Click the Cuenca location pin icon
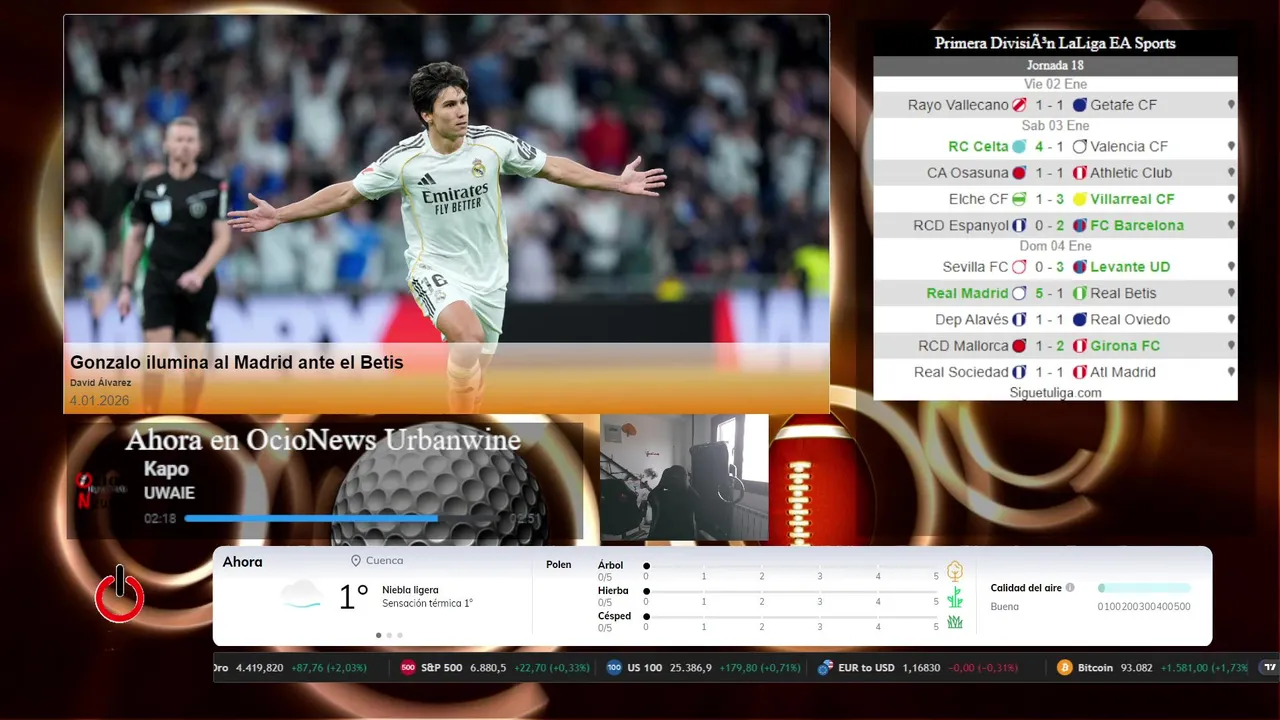The image size is (1280, 720). click(x=356, y=561)
